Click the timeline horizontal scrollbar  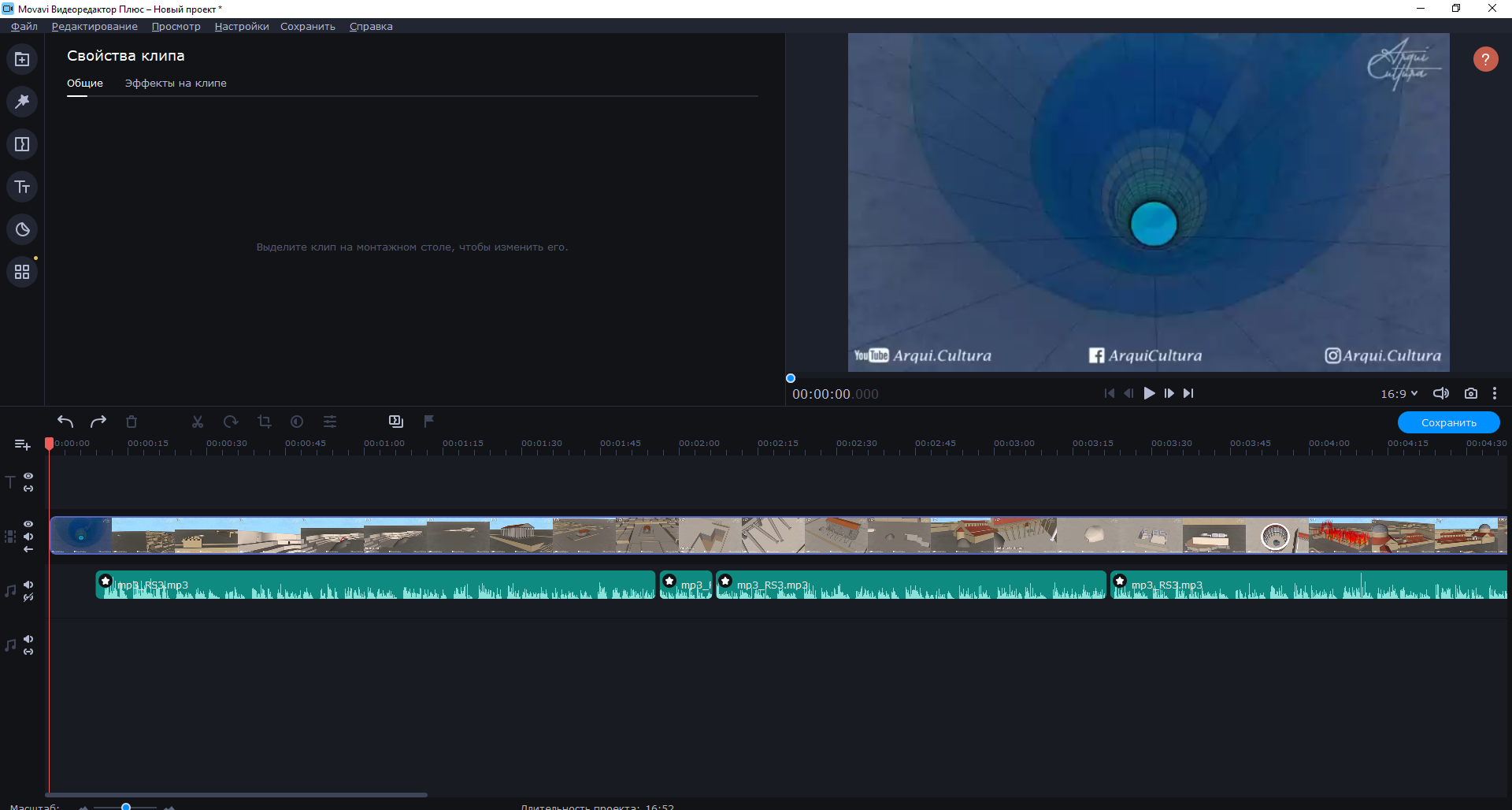coord(236,794)
